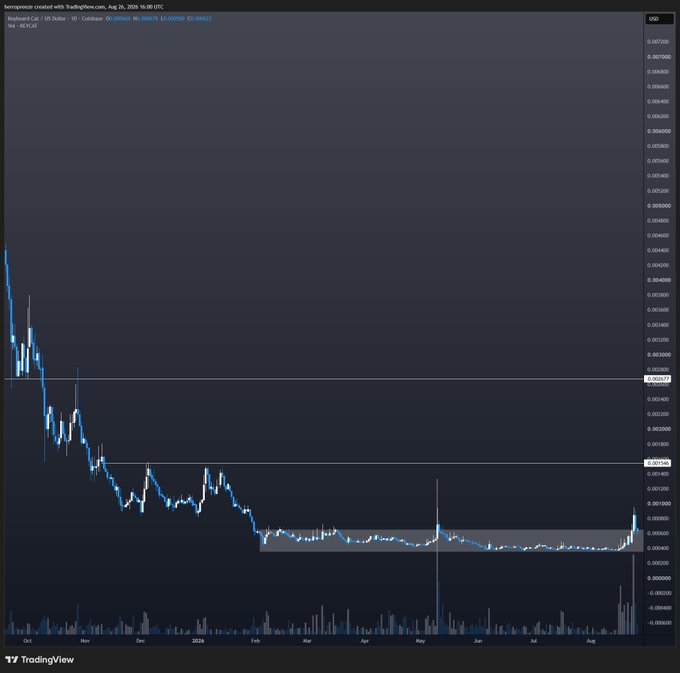
Task: Click the created with TradingView.com header text
Action: (x=70, y=7)
